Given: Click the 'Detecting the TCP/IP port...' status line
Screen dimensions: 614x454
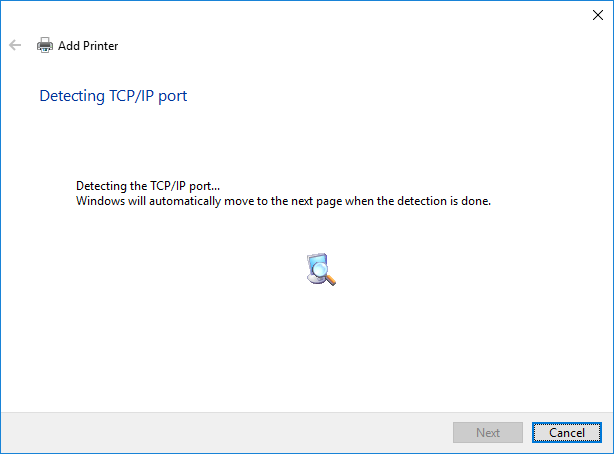Looking at the screenshot, I should (x=148, y=186).
